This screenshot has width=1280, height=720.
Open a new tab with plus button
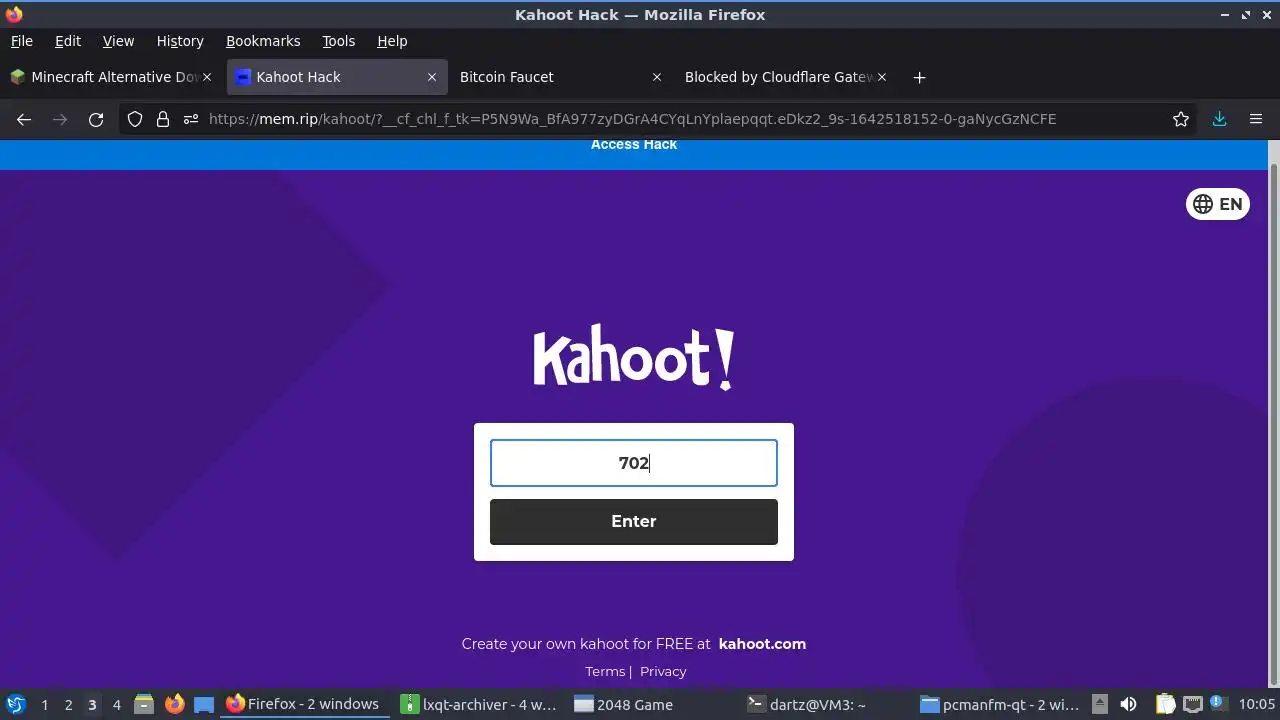click(x=919, y=77)
